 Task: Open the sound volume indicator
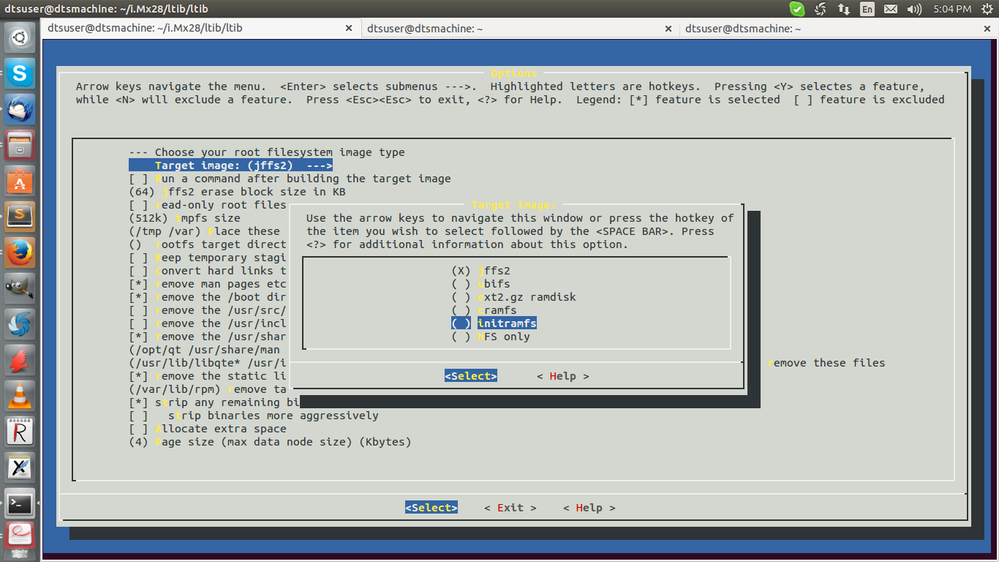[914, 9]
